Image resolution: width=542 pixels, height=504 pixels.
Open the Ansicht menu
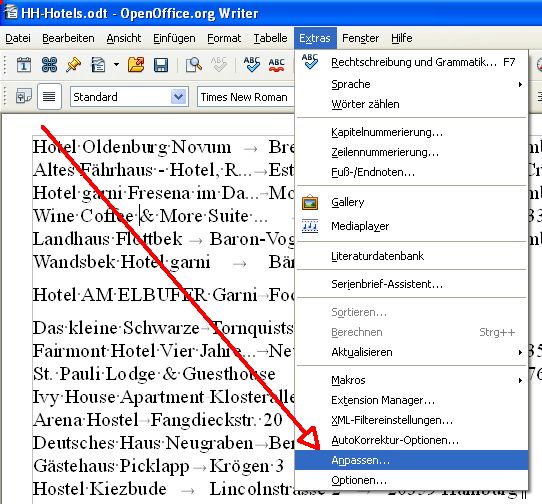[x=124, y=38]
